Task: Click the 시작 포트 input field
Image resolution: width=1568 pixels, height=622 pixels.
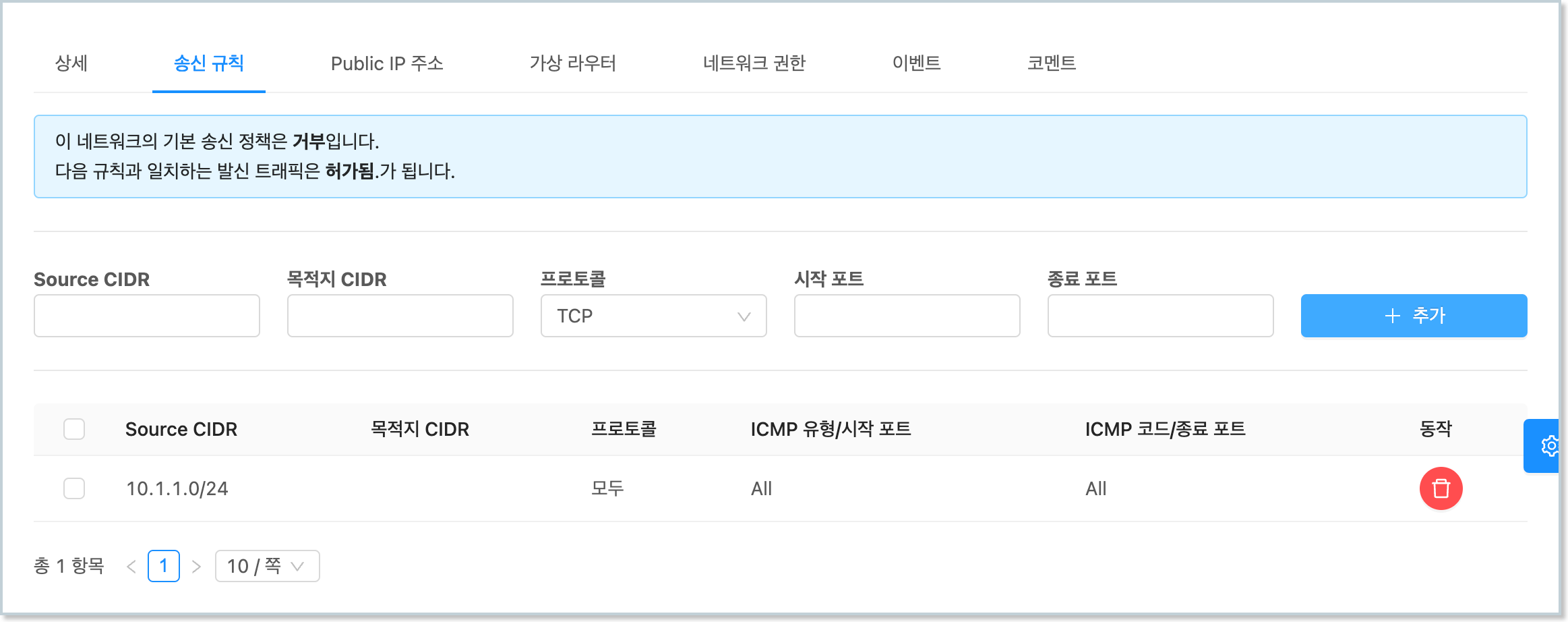Action: 907,316
